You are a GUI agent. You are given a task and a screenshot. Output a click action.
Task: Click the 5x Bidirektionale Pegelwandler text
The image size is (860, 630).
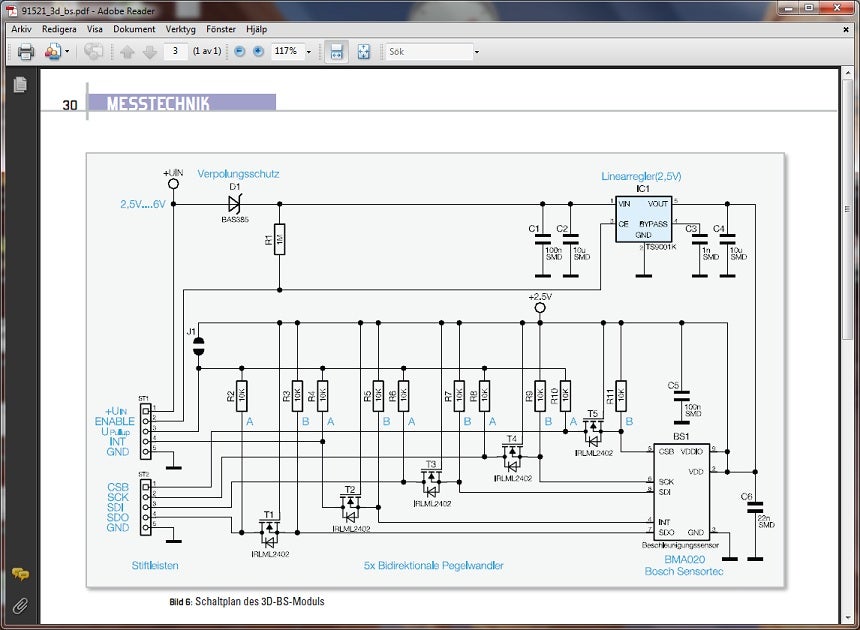click(433, 565)
